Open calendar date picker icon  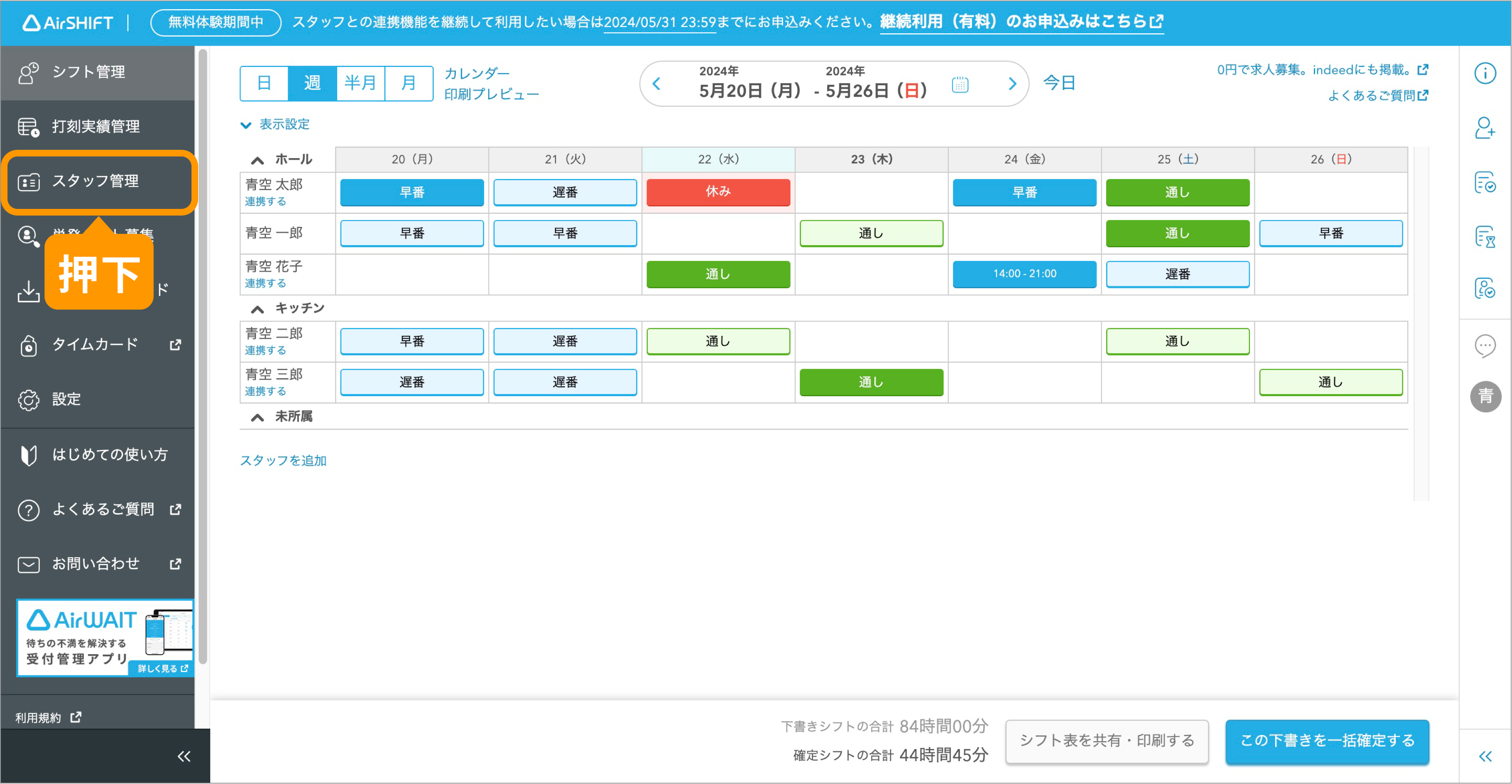(x=960, y=84)
